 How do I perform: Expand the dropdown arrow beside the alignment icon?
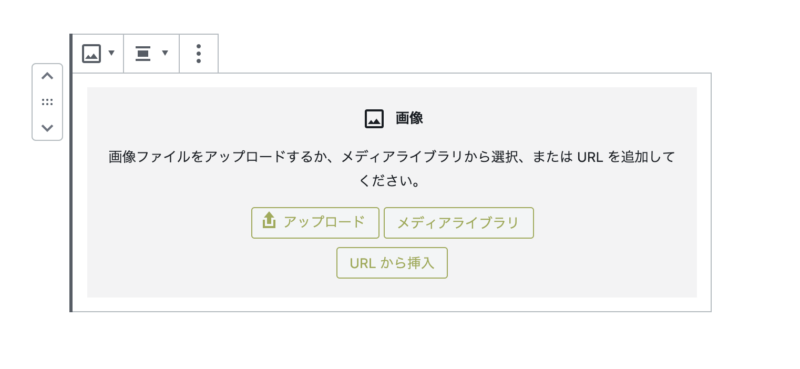tap(165, 53)
